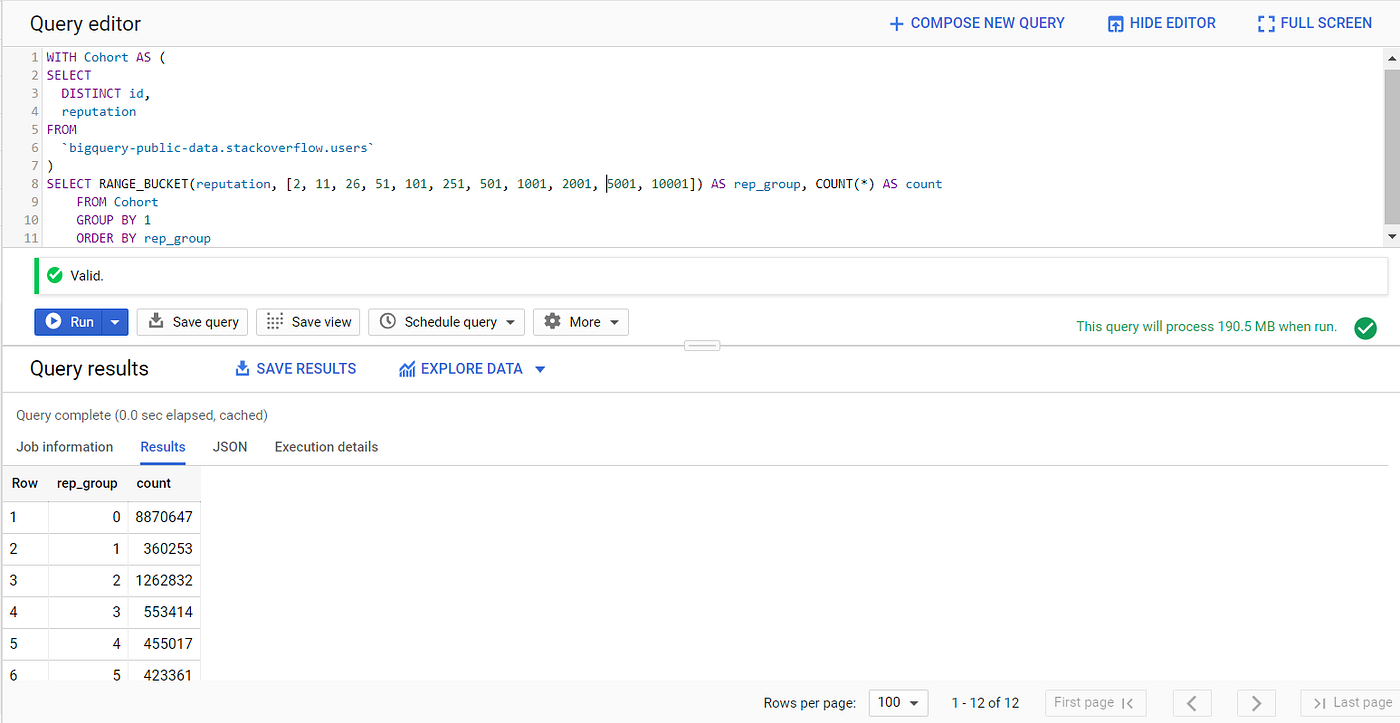Click the next page arrow
Viewport: 1400px width, 723px height.
coord(1256,703)
